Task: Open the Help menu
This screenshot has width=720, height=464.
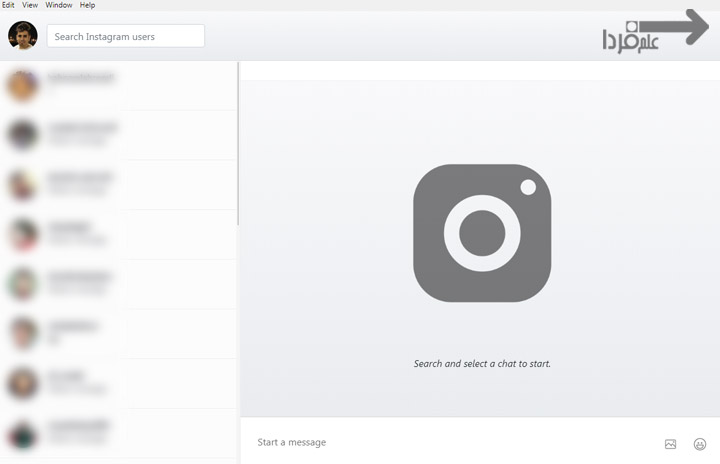Action: 88,5
